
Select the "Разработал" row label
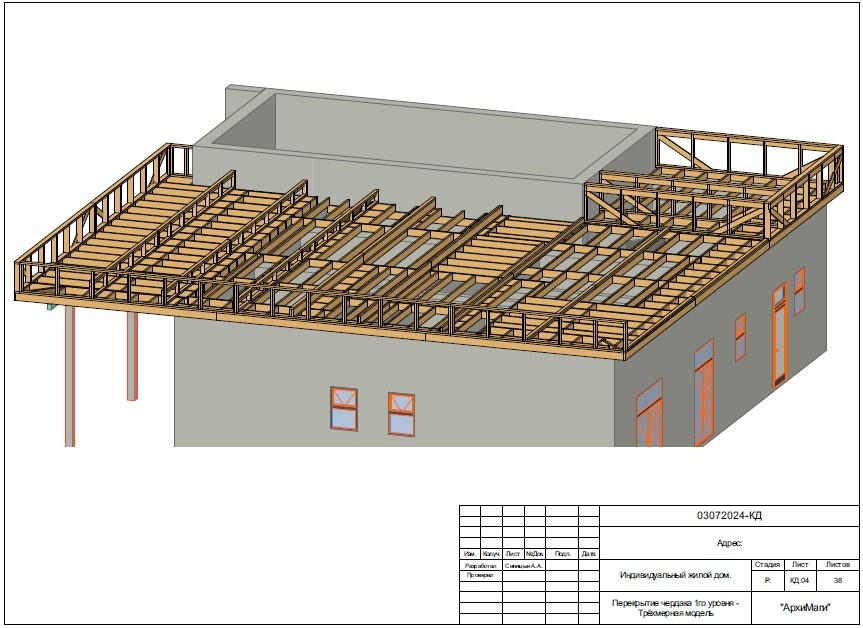point(480,566)
